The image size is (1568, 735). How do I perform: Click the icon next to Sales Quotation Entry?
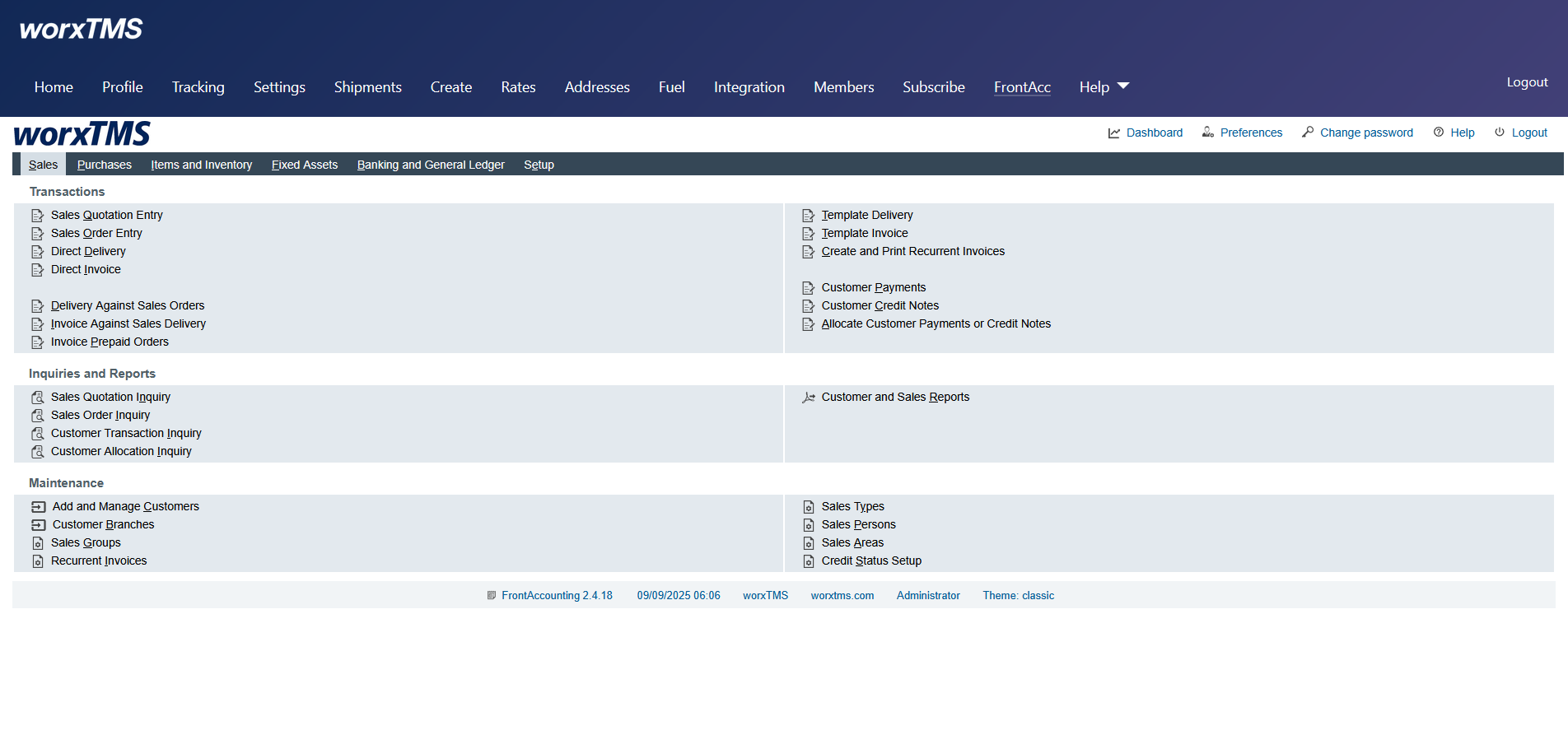coord(37,216)
